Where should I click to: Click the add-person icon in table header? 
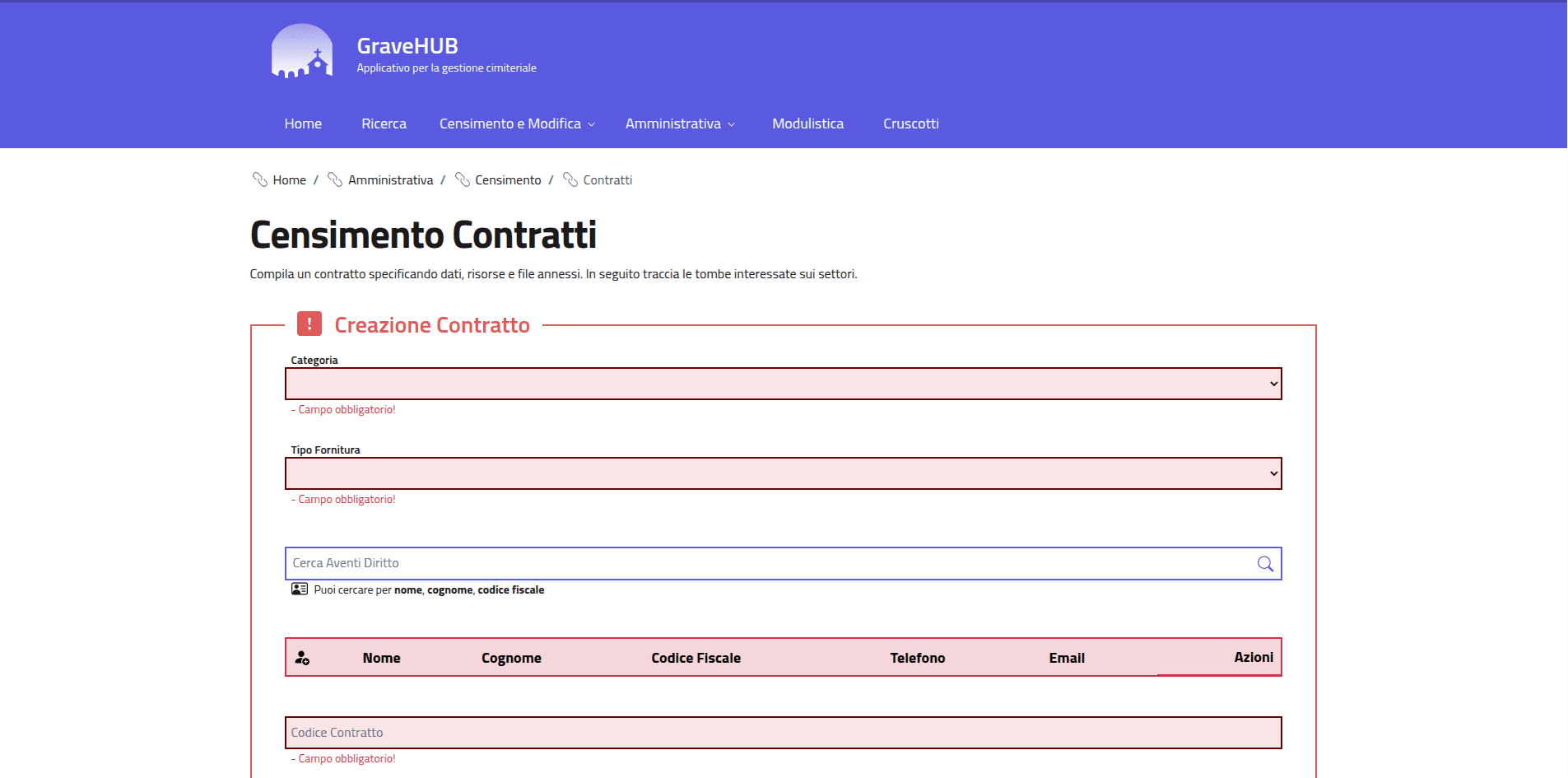(302, 657)
